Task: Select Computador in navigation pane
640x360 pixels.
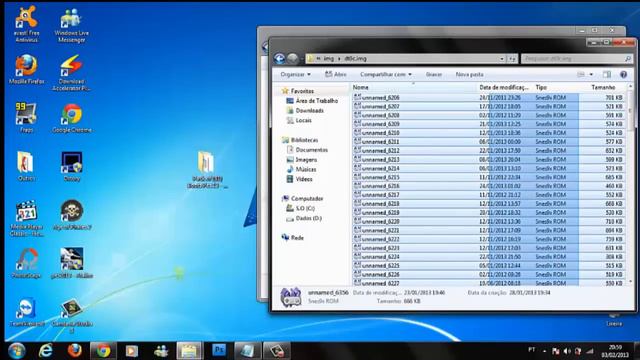Action: coord(302,199)
